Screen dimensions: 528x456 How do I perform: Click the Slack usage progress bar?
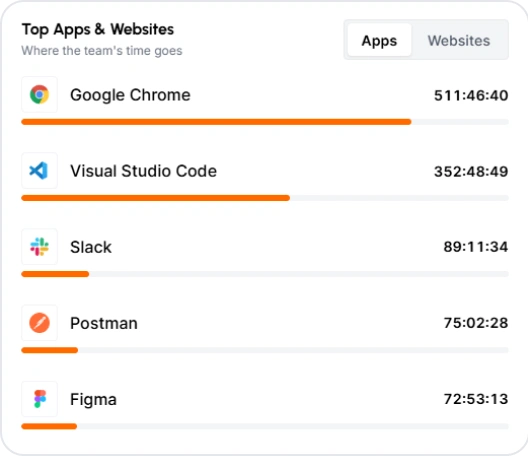(x=265, y=274)
